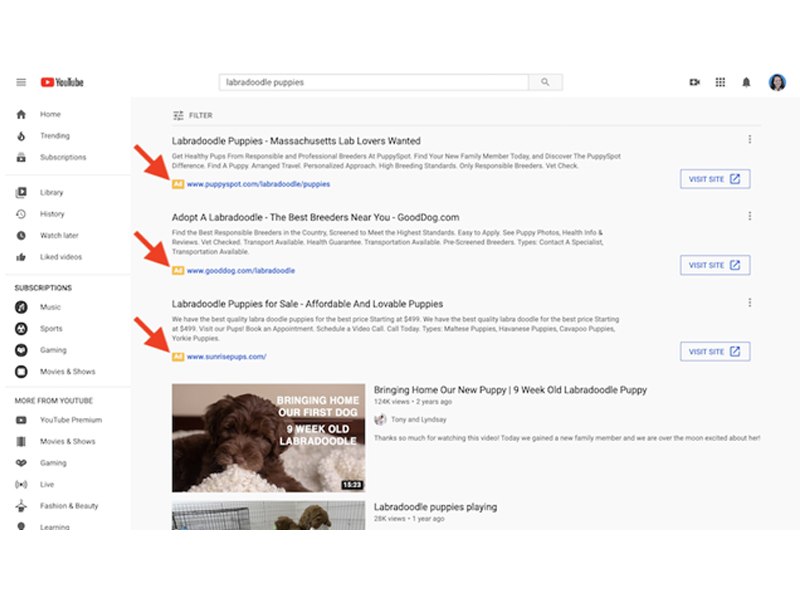This screenshot has height=600, width=800.
Task: Open options menu for PuppySpot ad
Action: [749, 140]
